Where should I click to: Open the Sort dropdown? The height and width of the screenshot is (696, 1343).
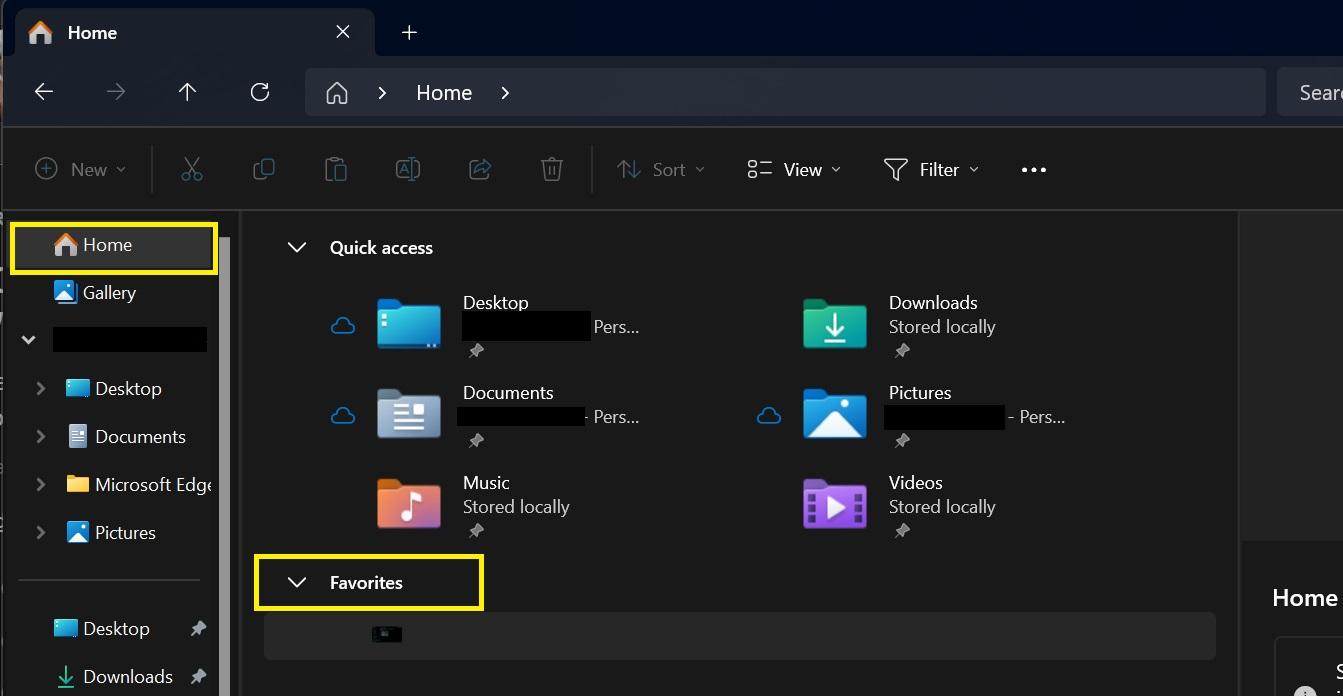(x=661, y=169)
